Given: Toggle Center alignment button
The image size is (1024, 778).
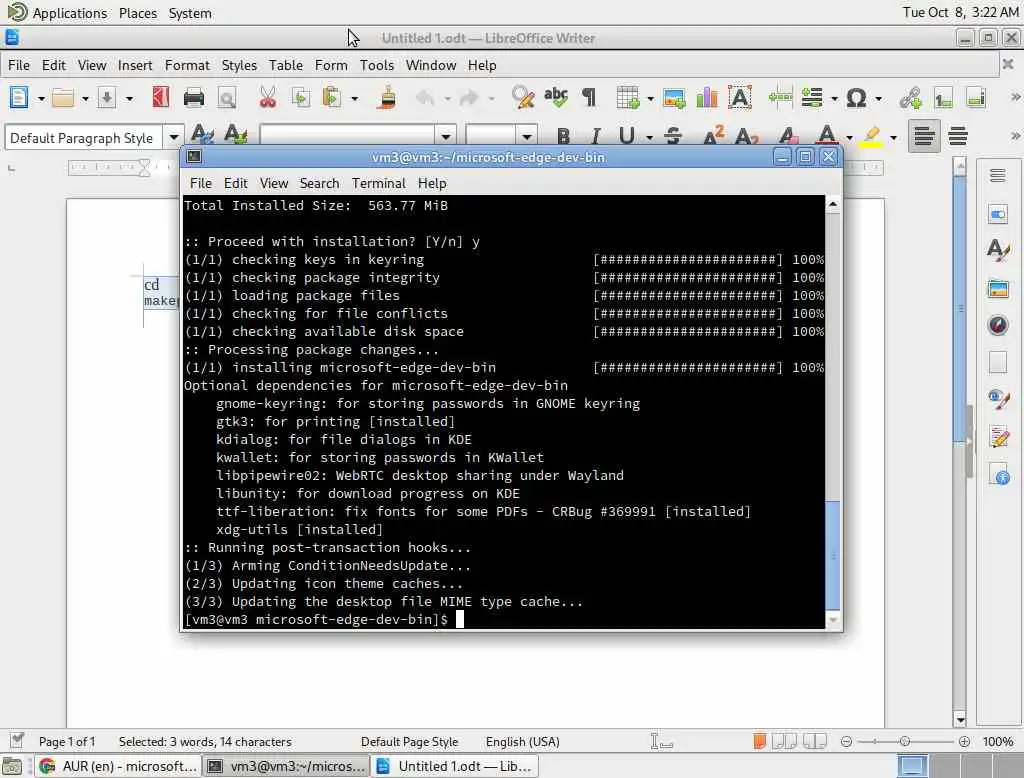Looking at the screenshot, I should [958, 136].
